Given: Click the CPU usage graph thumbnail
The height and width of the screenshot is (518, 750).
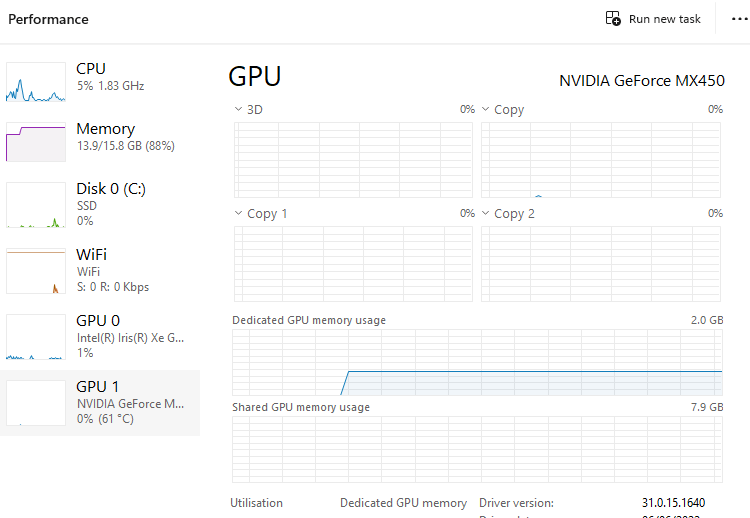Looking at the screenshot, I should (x=36, y=82).
